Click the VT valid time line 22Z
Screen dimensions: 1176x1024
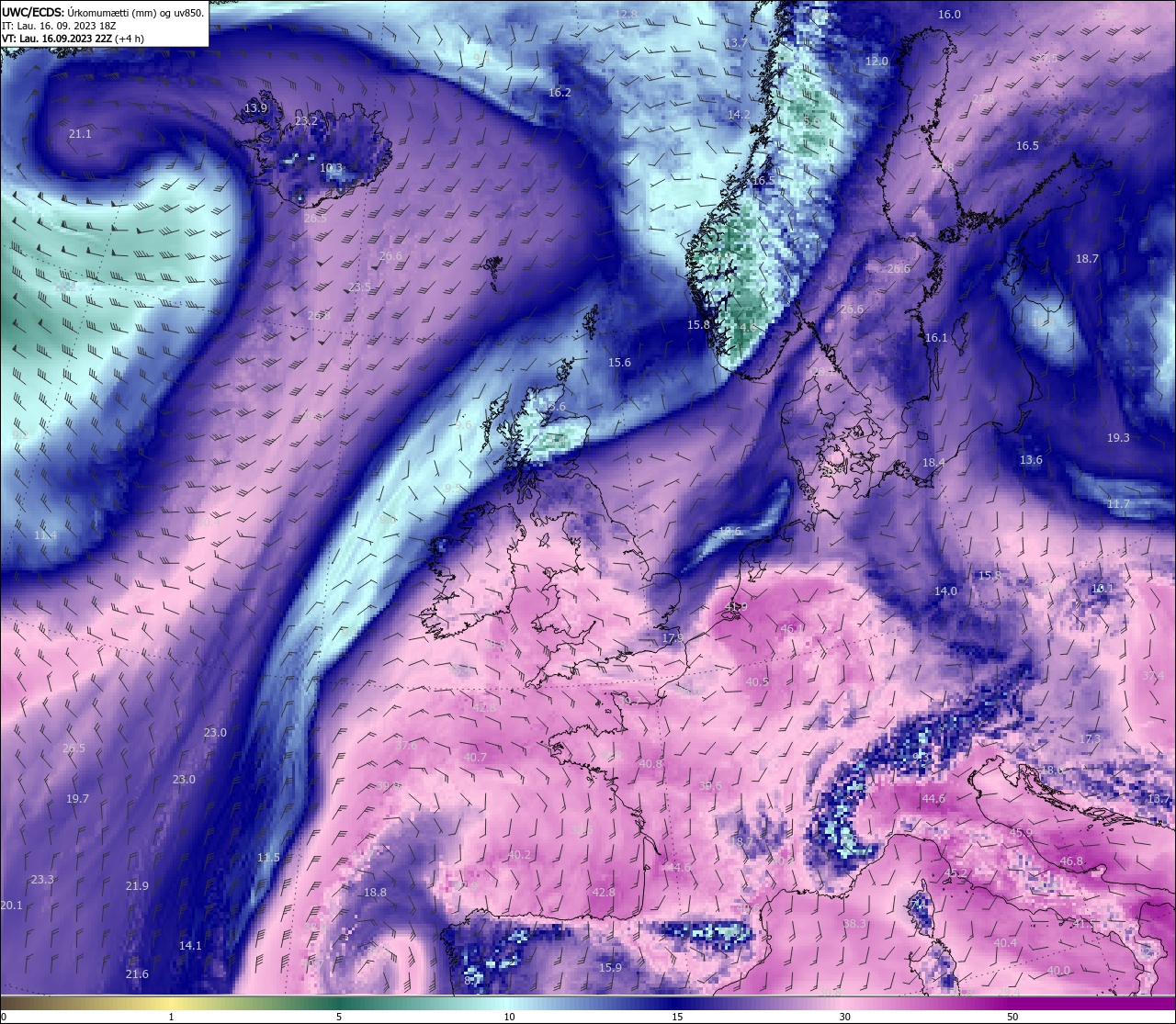point(73,39)
